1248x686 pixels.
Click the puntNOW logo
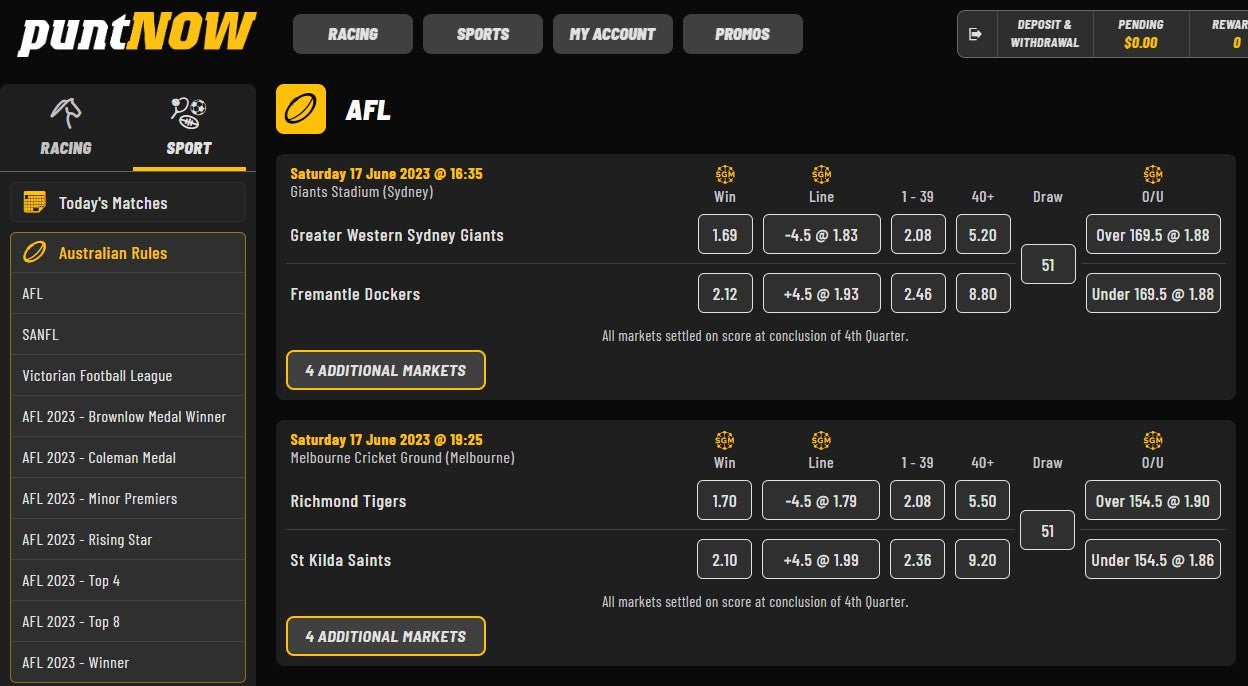[x=137, y=34]
